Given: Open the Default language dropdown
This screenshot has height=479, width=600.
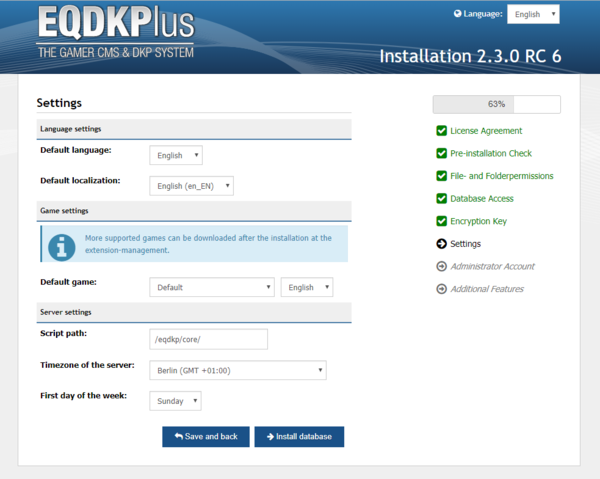Looking at the screenshot, I should pyautogui.click(x=176, y=155).
